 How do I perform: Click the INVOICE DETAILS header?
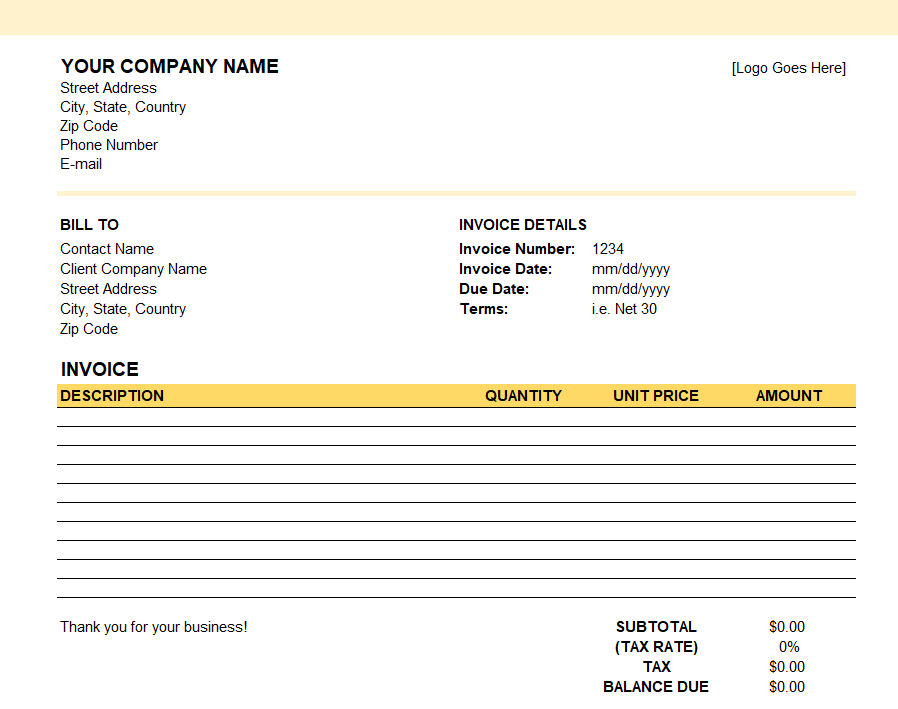pyautogui.click(x=523, y=225)
